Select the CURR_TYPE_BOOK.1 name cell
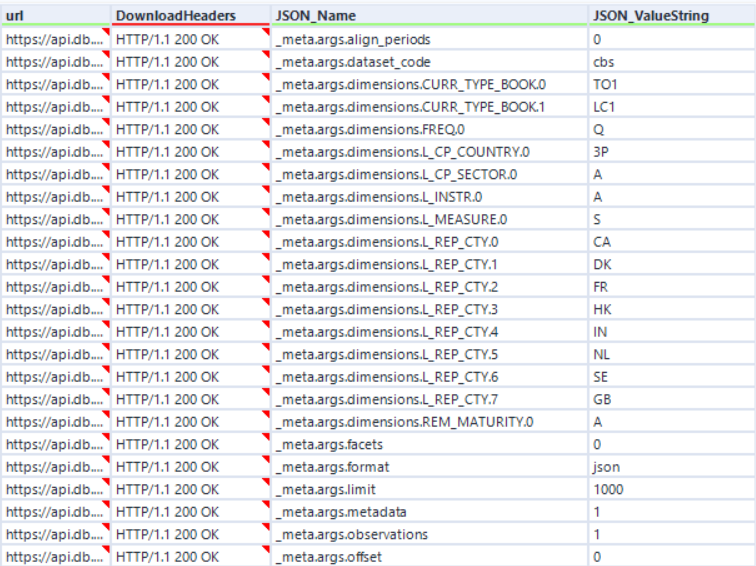Screen dimensions: 756x566 point(429,107)
